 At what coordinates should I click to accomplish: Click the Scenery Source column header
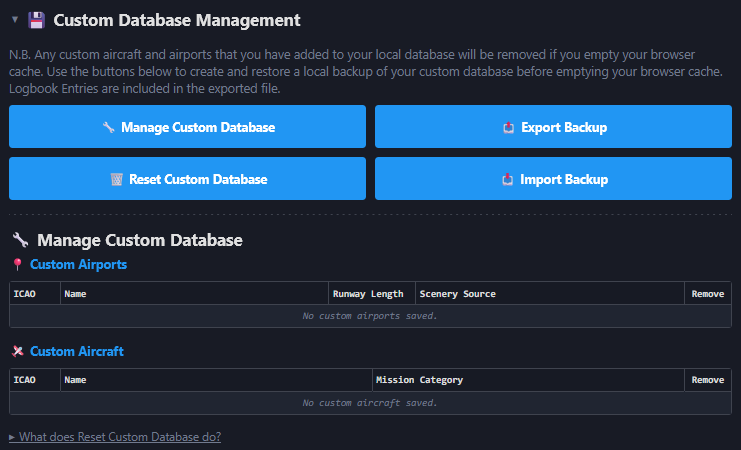coord(550,294)
